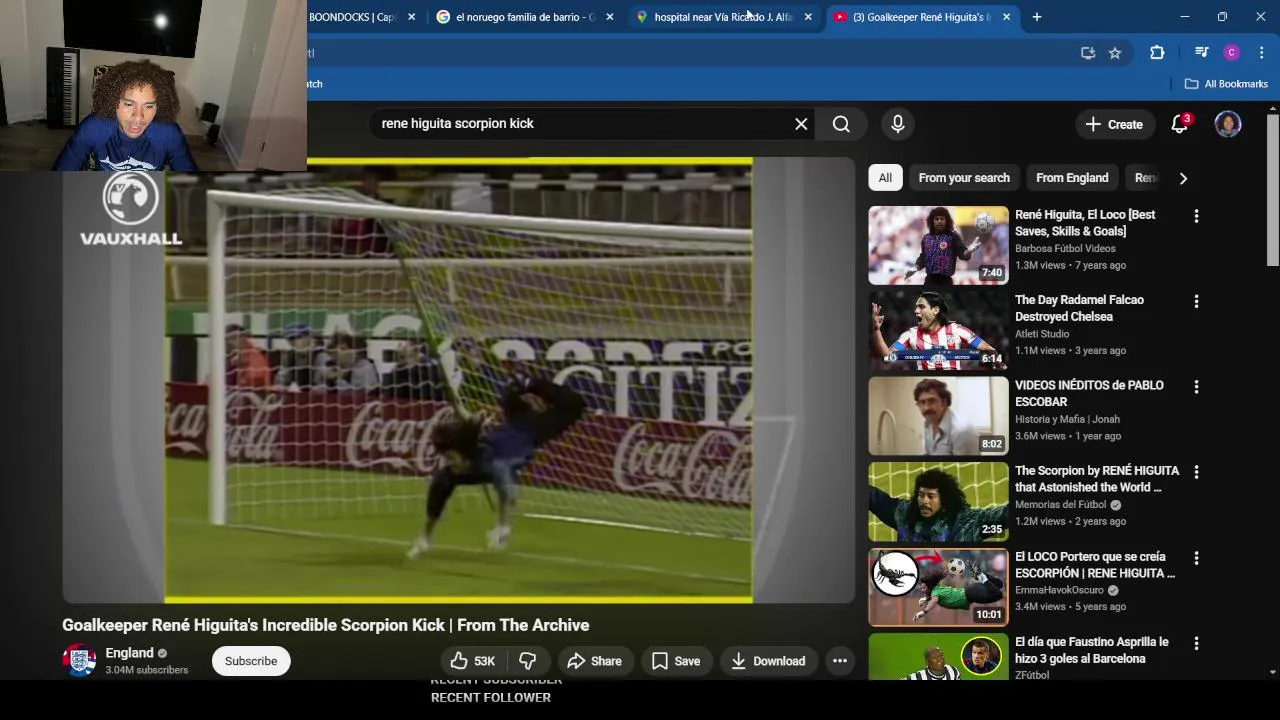Open media control icon in Chrome toolbar
Image resolution: width=1280 pixels, height=720 pixels.
tap(1202, 53)
